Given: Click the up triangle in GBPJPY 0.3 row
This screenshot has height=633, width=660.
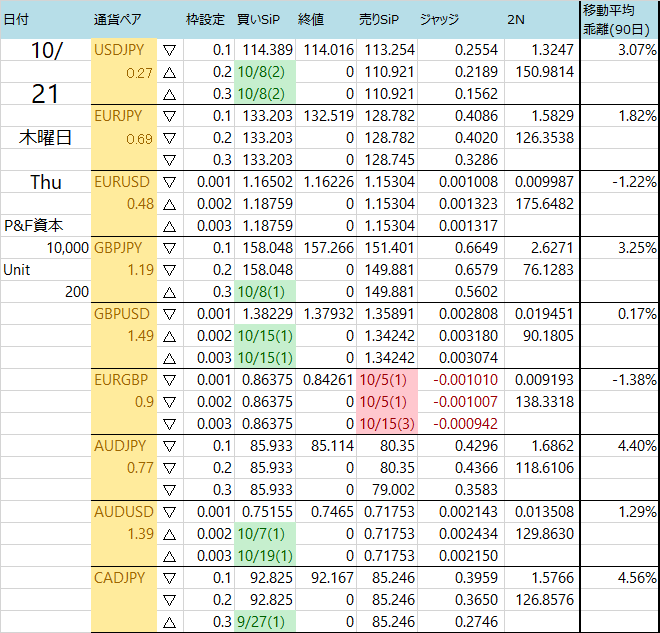Looking at the screenshot, I should (x=170, y=292).
